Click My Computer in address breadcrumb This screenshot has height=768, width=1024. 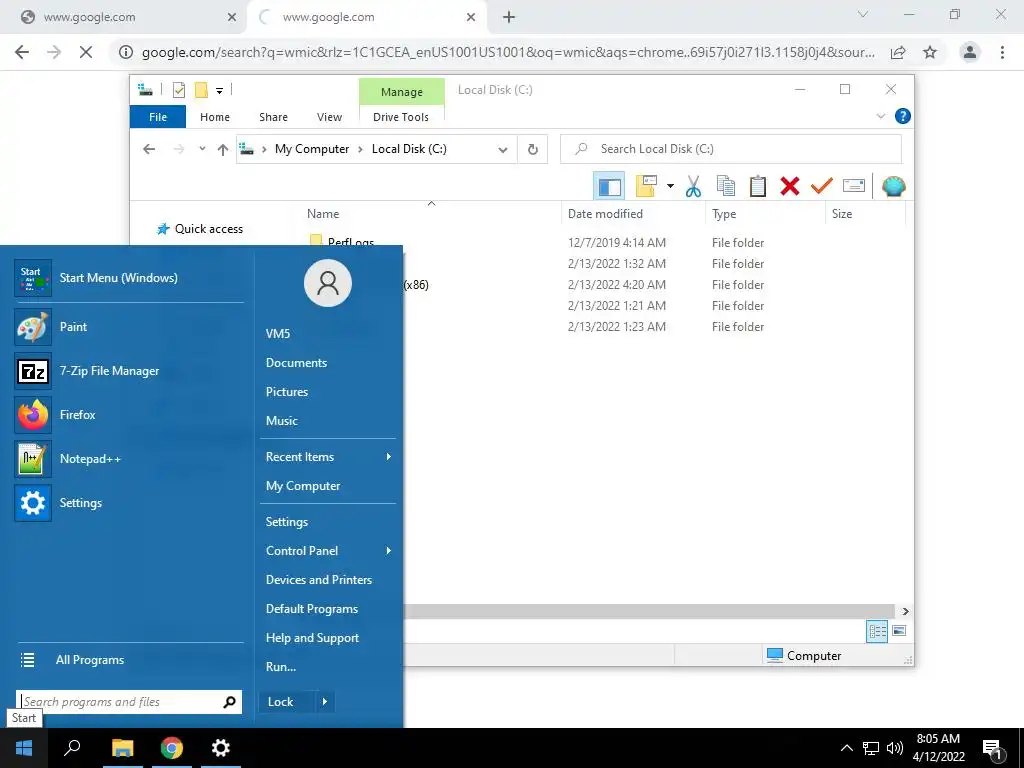pos(312,150)
